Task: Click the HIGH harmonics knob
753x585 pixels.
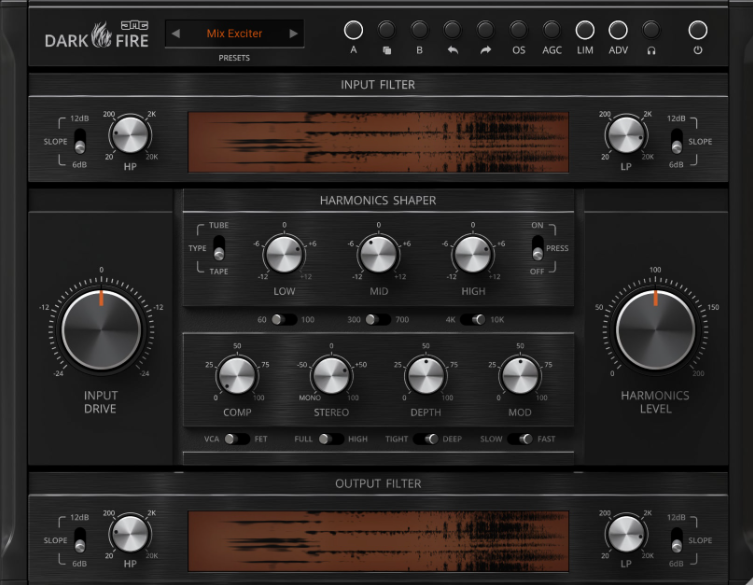Action: click(473, 254)
